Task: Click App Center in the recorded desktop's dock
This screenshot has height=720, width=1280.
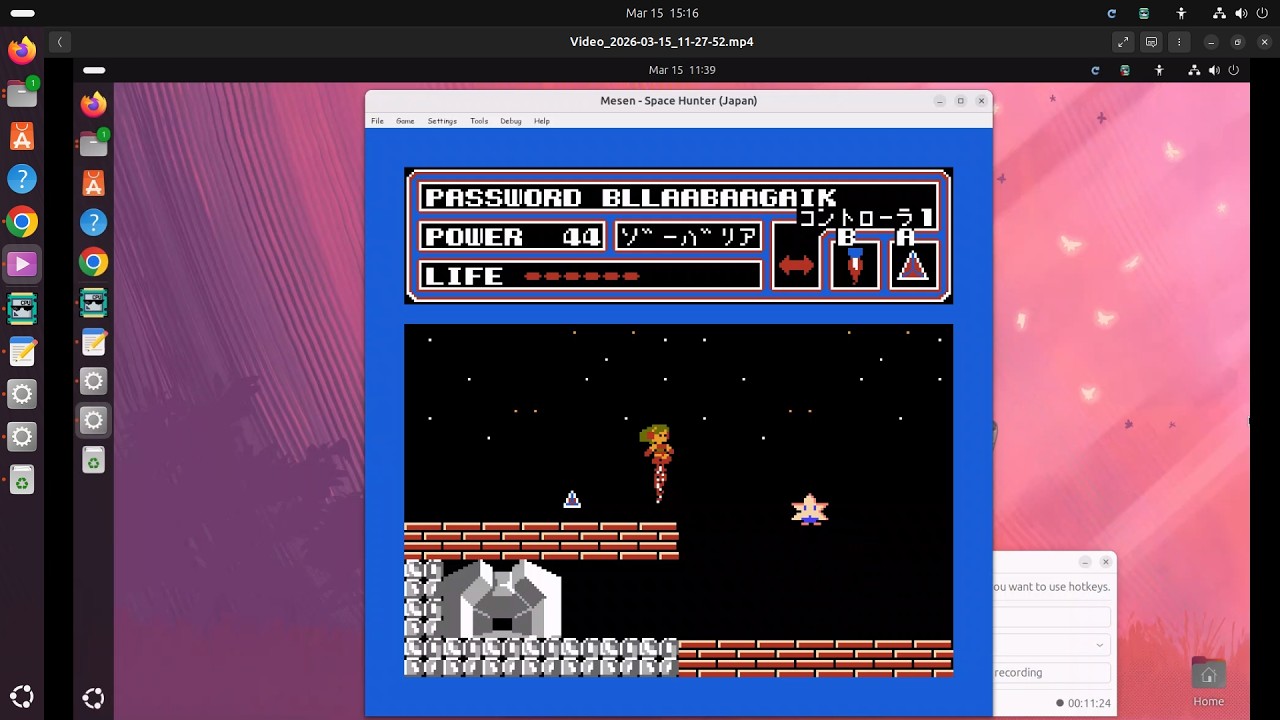Action: pyautogui.click(x=93, y=183)
